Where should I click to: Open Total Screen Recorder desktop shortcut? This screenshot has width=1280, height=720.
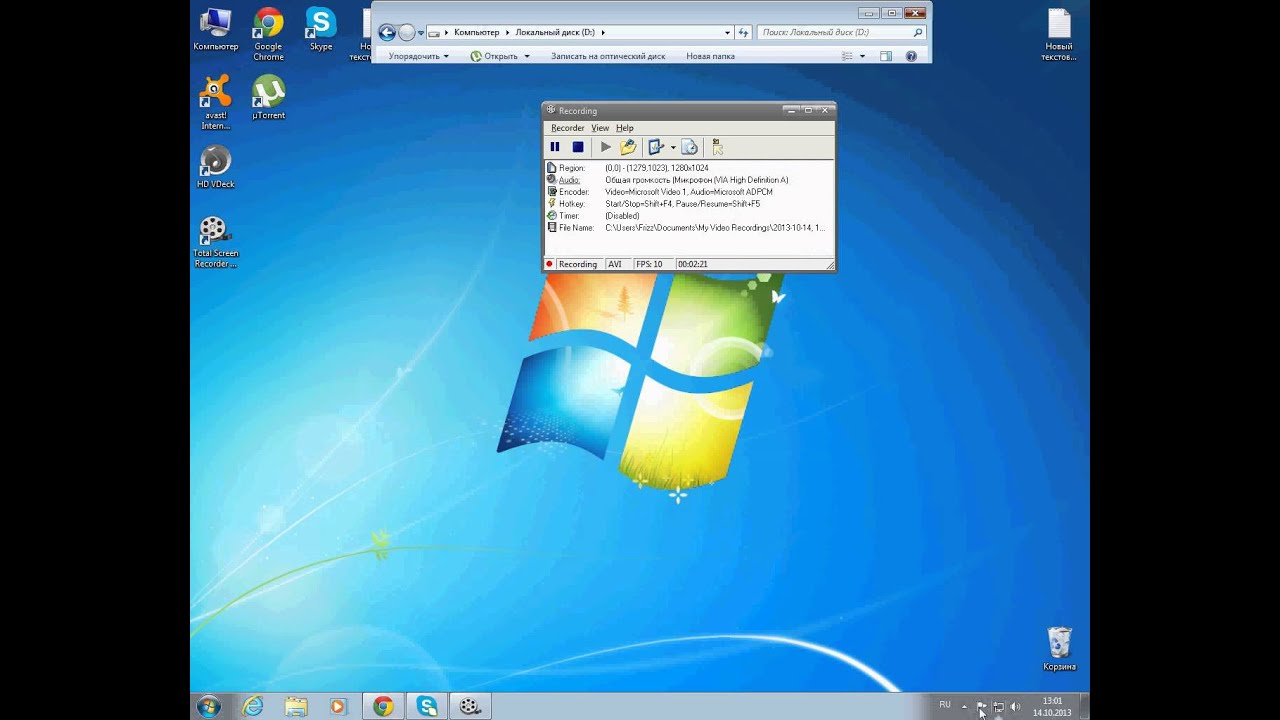(x=216, y=242)
